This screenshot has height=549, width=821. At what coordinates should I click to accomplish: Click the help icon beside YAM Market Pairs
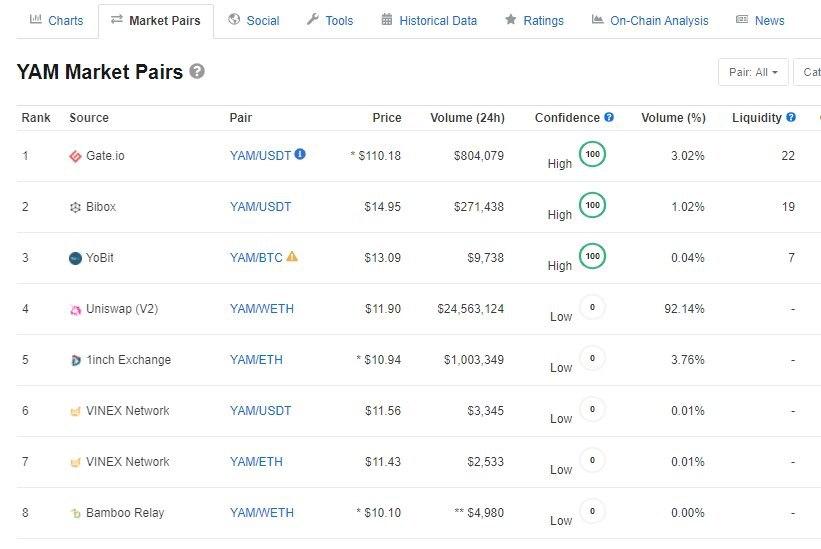197,71
